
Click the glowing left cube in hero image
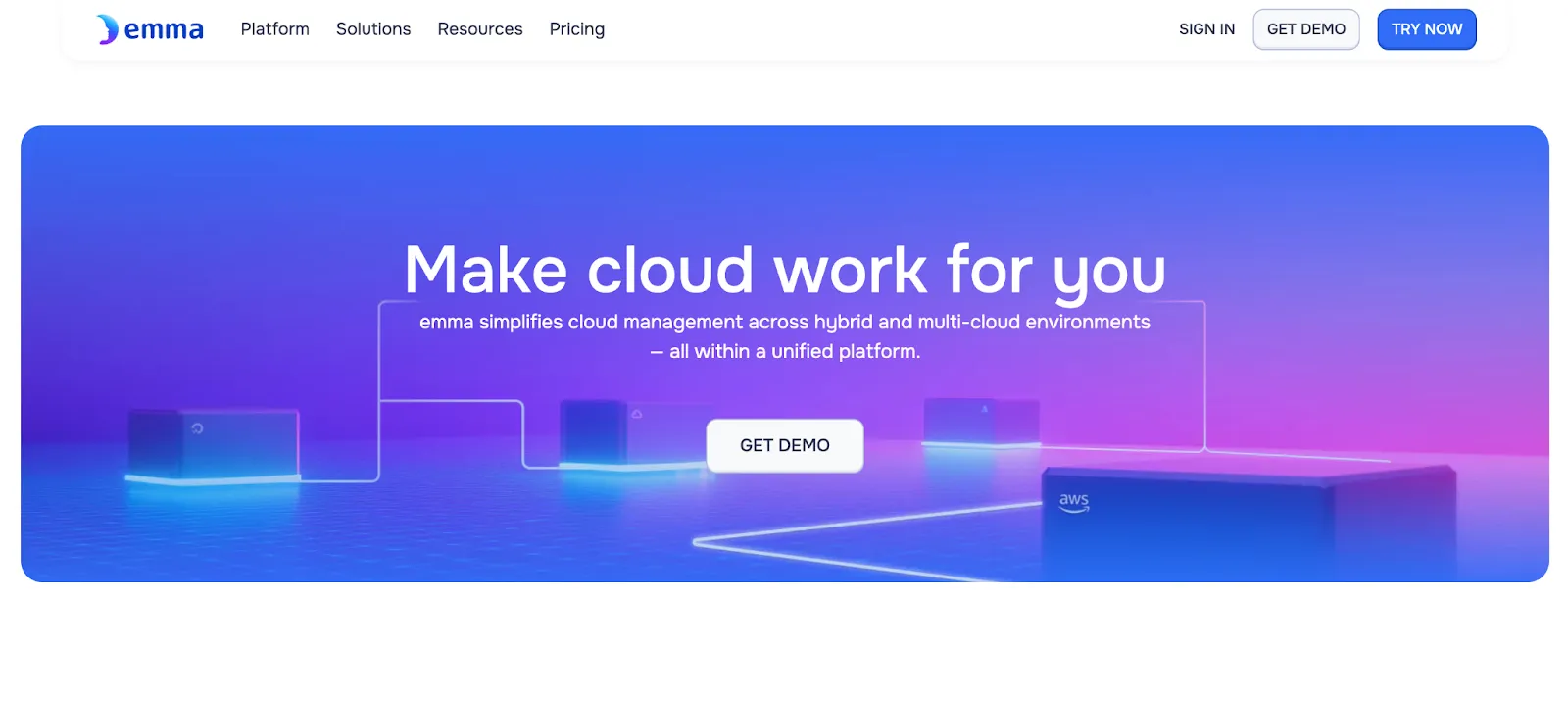(x=214, y=446)
